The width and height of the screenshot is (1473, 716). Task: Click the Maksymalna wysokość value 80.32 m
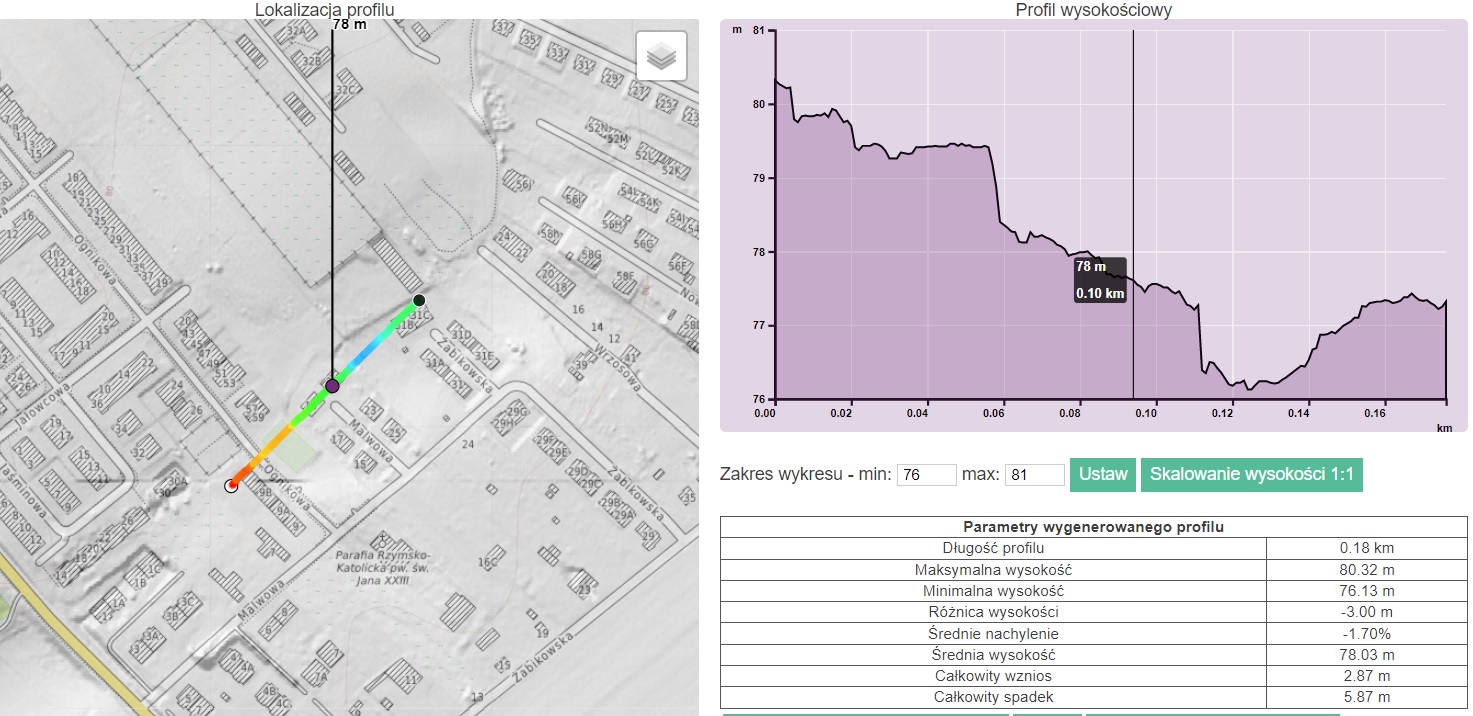pos(1366,569)
